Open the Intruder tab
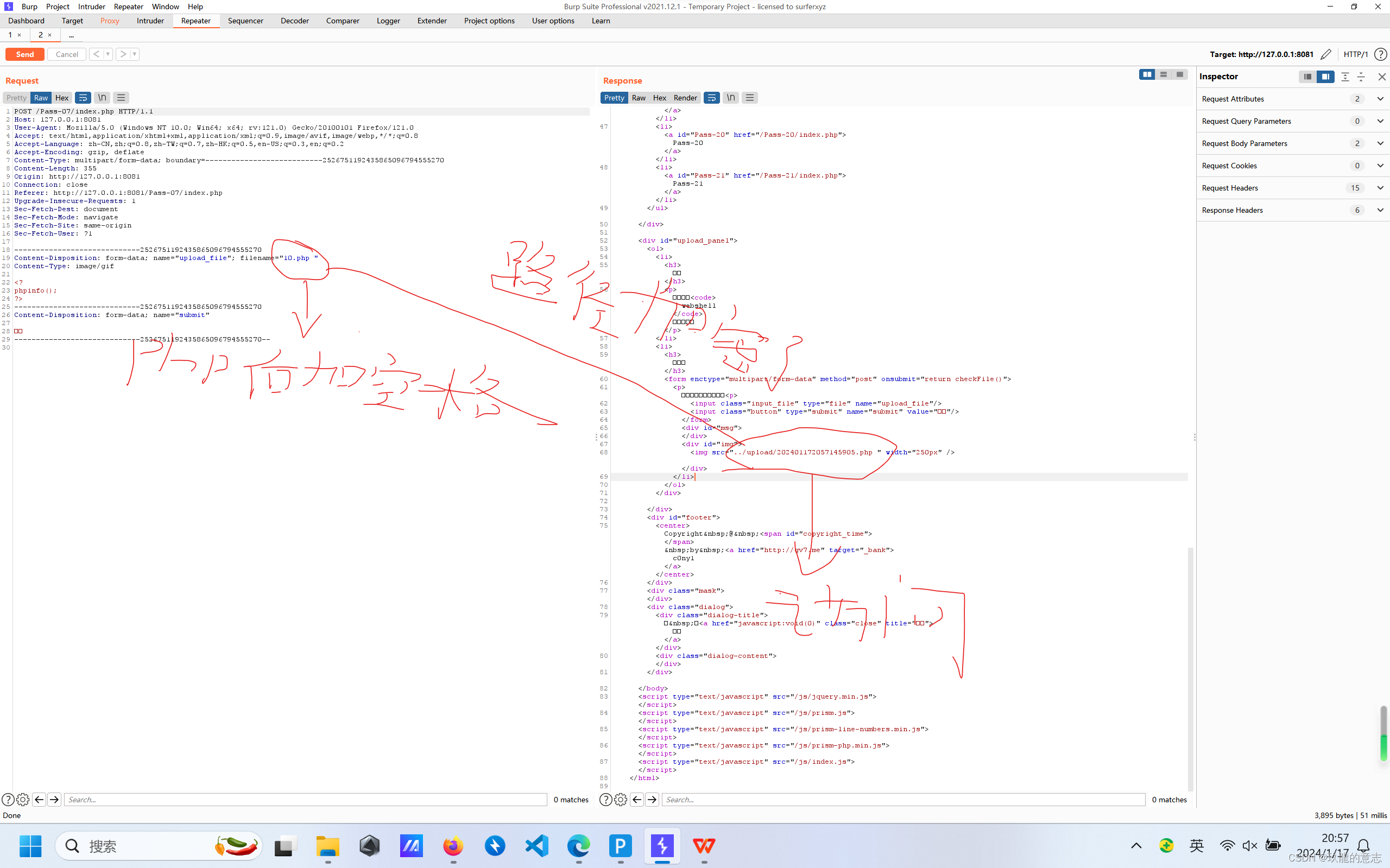This screenshot has width=1390, height=868. [150, 21]
